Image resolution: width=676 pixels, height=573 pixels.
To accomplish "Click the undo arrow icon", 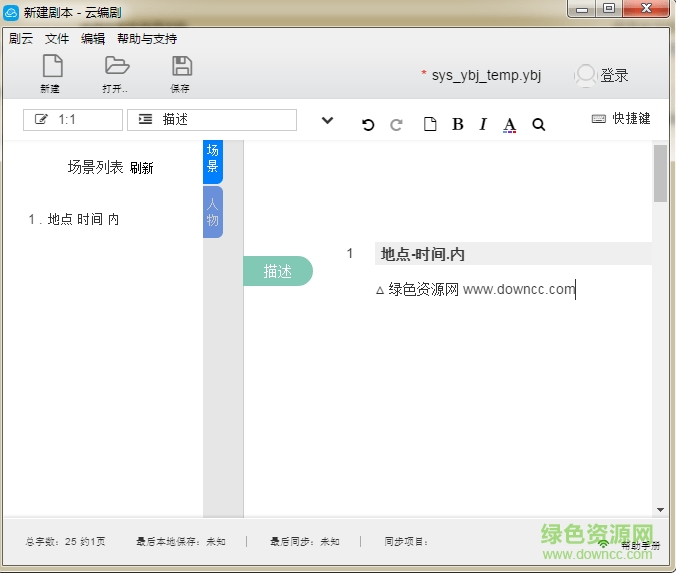I will click(368, 125).
